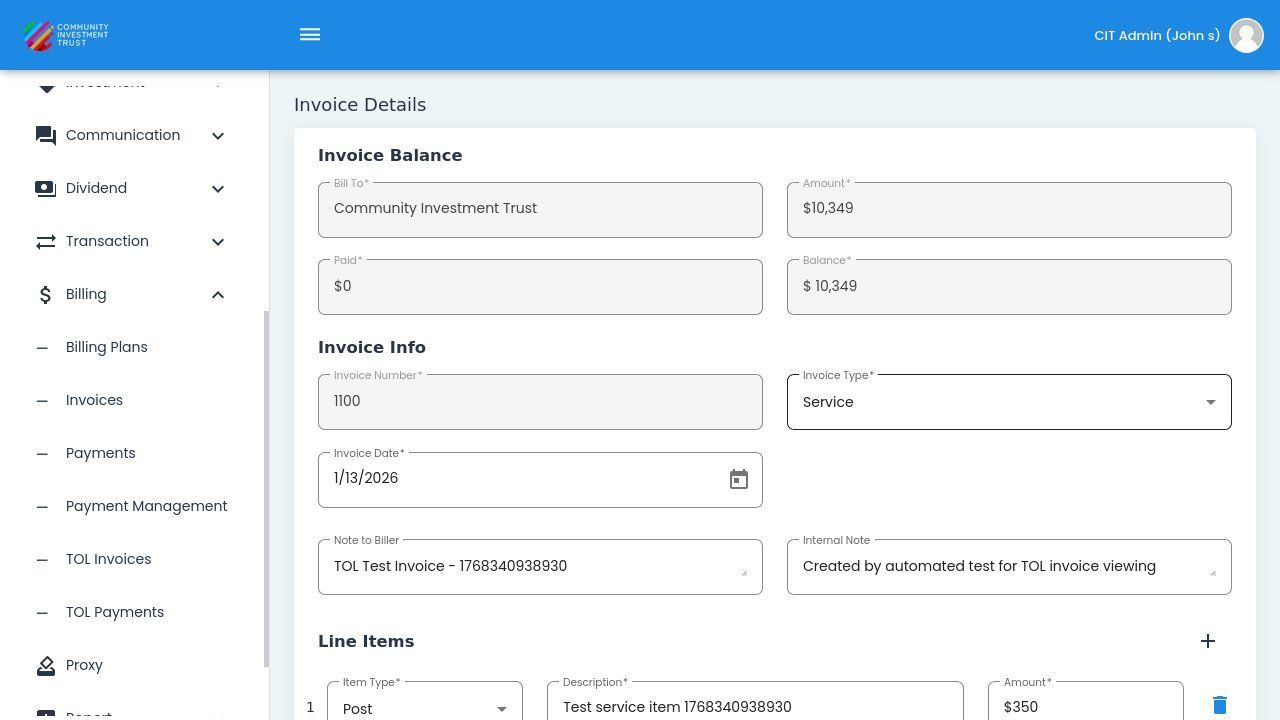This screenshot has width=1280, height=720.
Task: Expand the Communication menu chevron
Action: pos(217,136)
